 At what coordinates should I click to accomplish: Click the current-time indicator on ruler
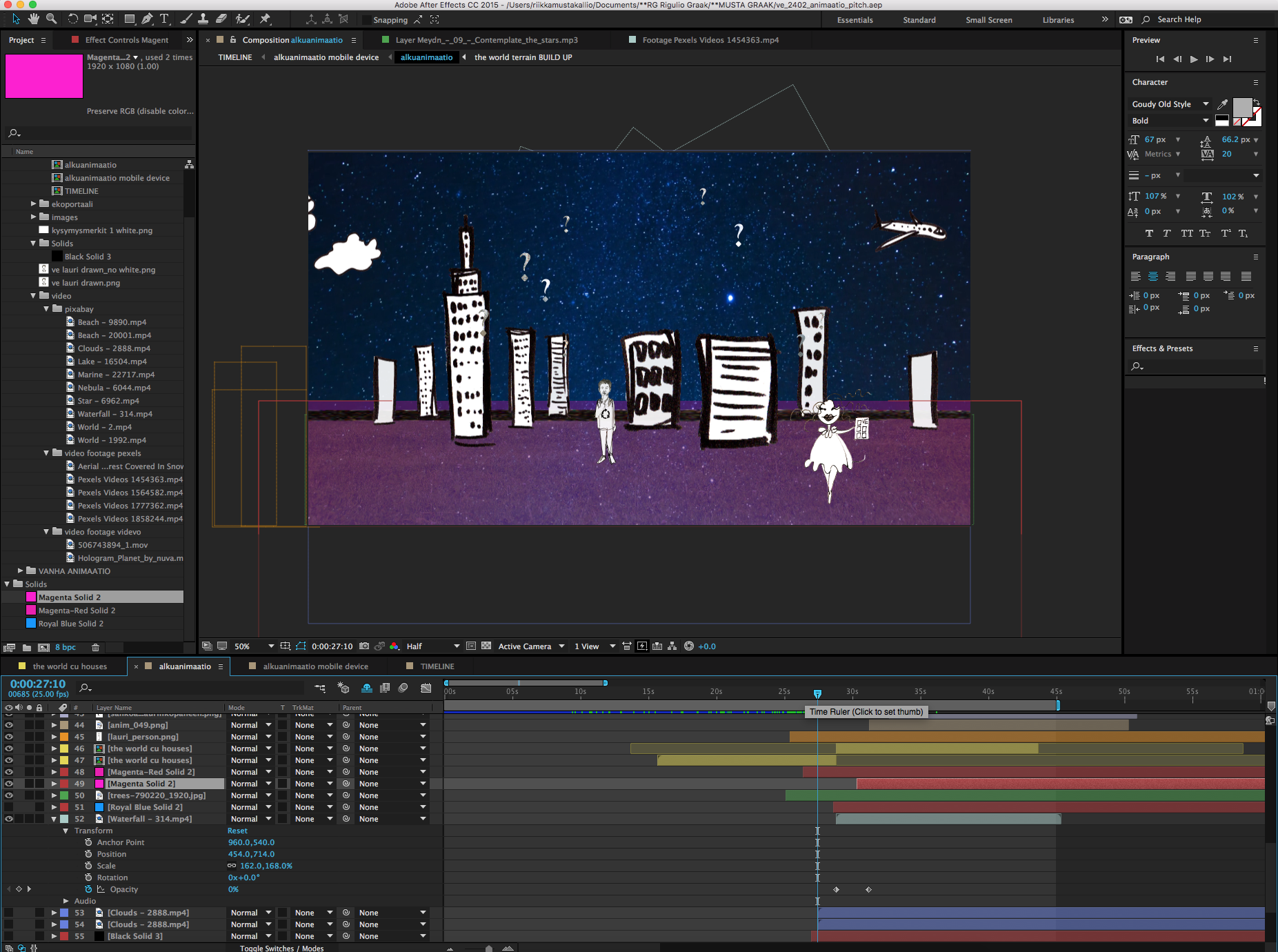click(817, 693)
